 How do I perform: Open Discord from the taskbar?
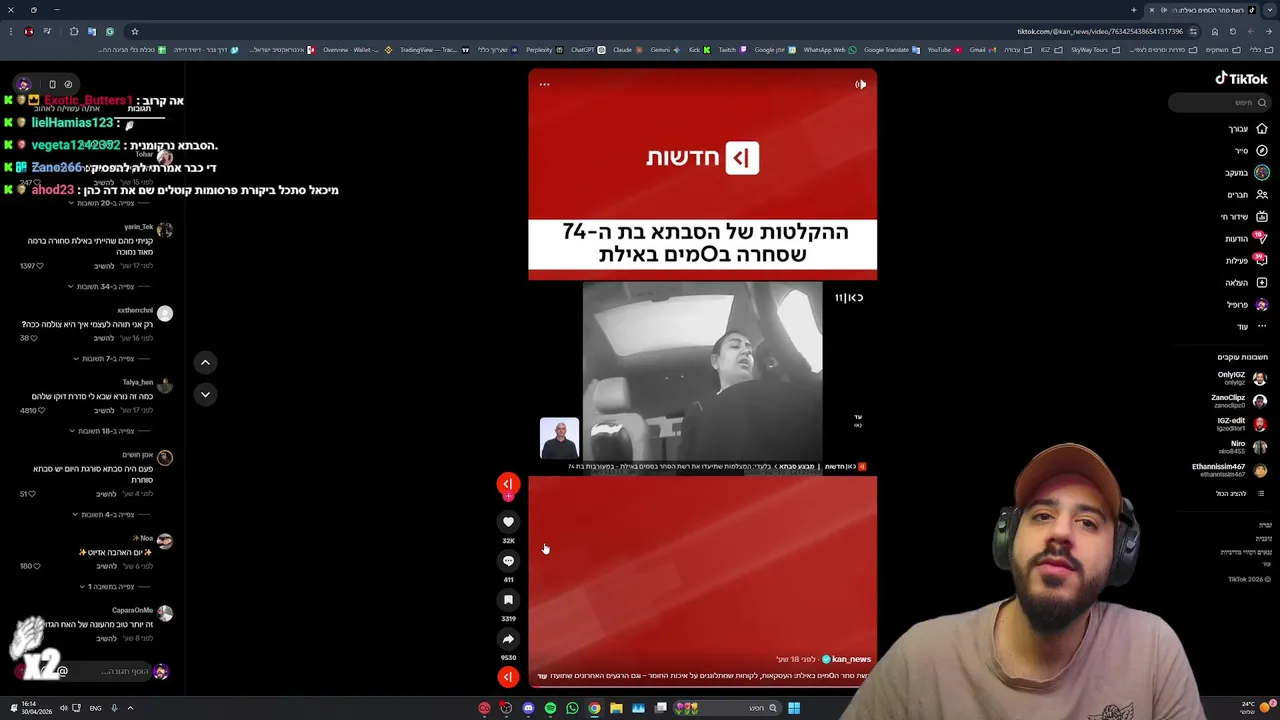pos(528,708)
